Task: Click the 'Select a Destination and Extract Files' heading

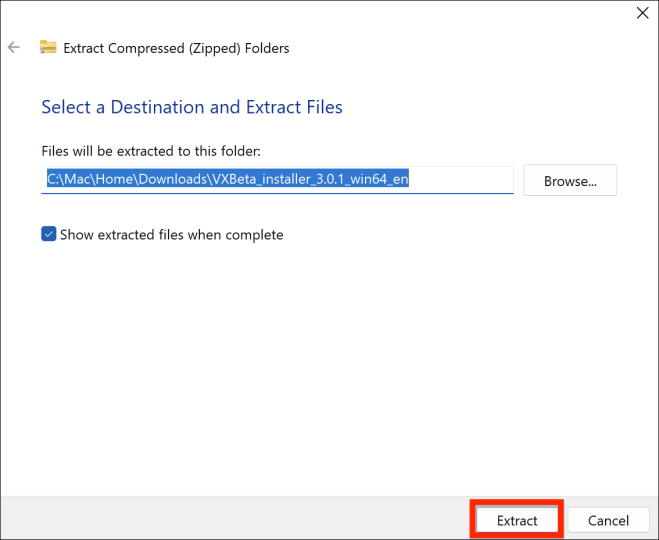Action: [x=192, y=107]
